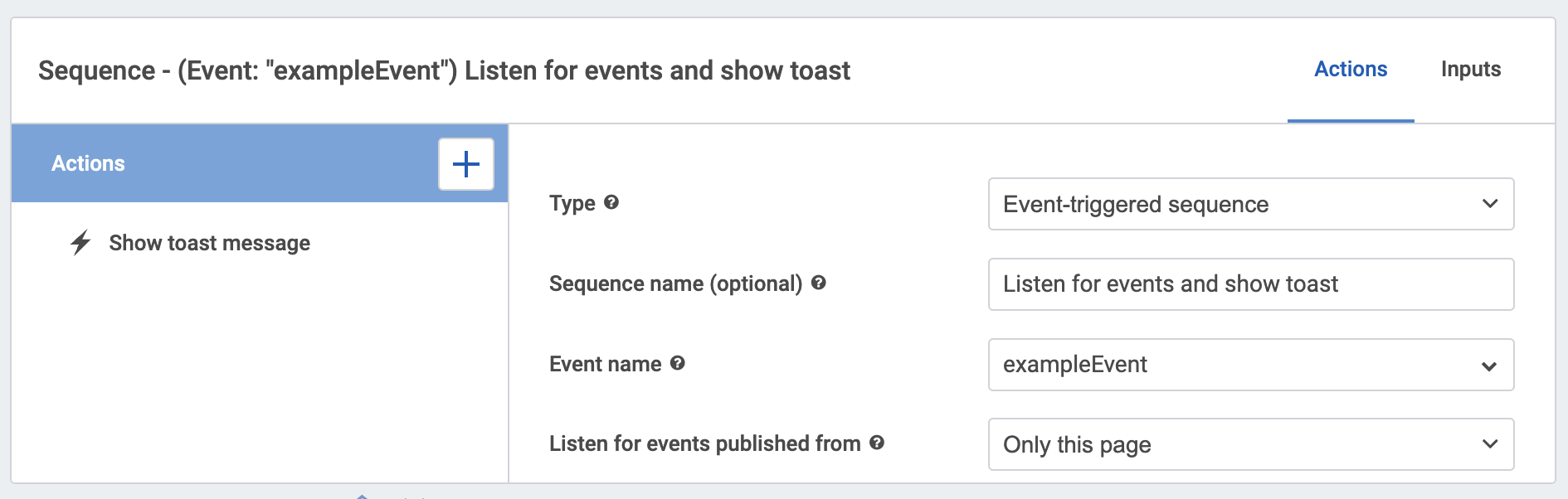Open help tooltip icon next to Type
Image resolution: width=1568 pixels, height=499 pixels.
611,202
